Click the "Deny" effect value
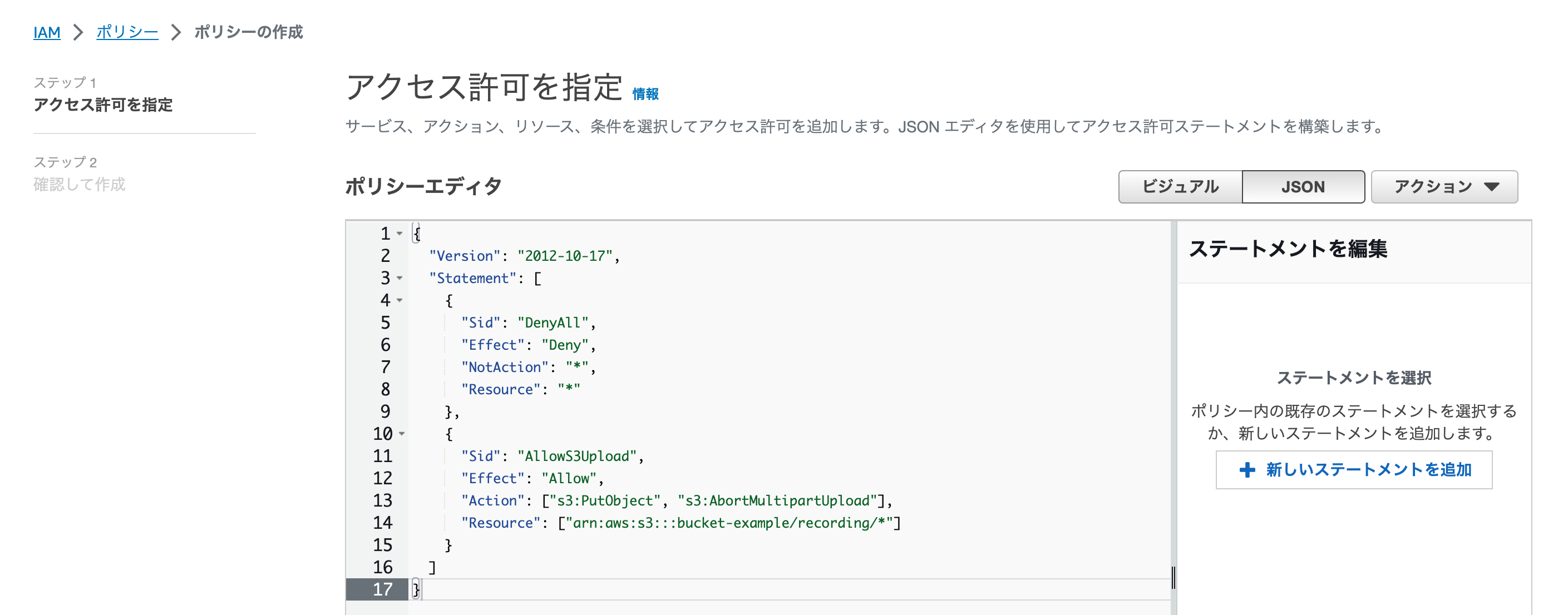The image size is (1568, 615). coord(565,345)
